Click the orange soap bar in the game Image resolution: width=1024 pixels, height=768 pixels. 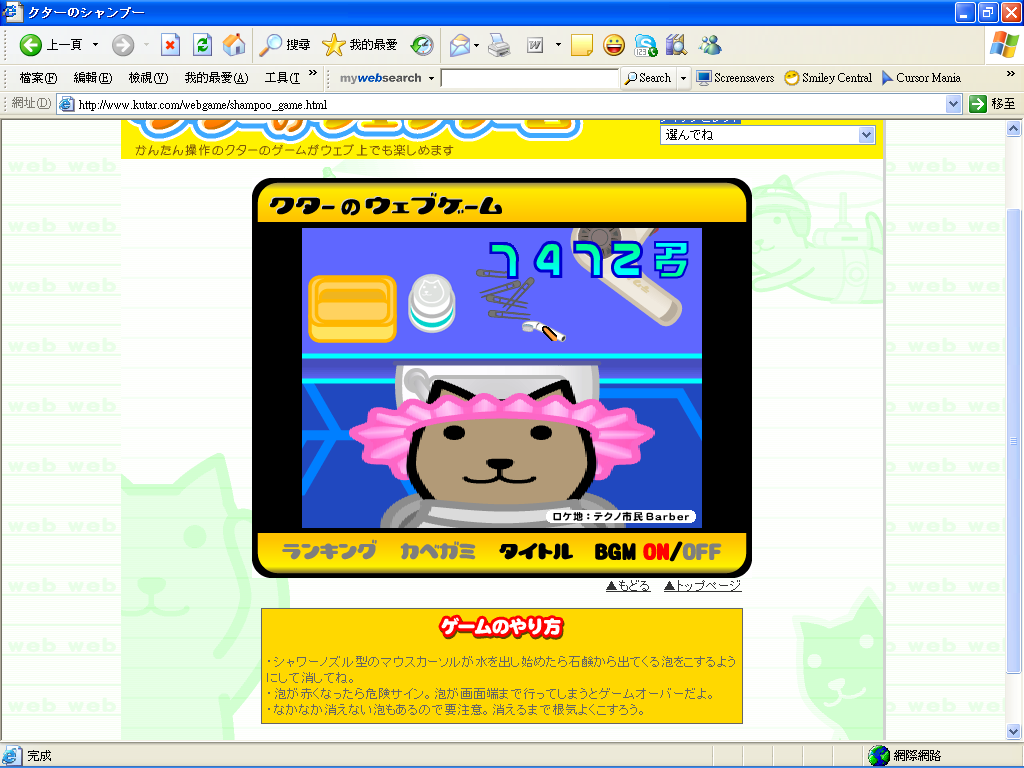tap(353, 309)
